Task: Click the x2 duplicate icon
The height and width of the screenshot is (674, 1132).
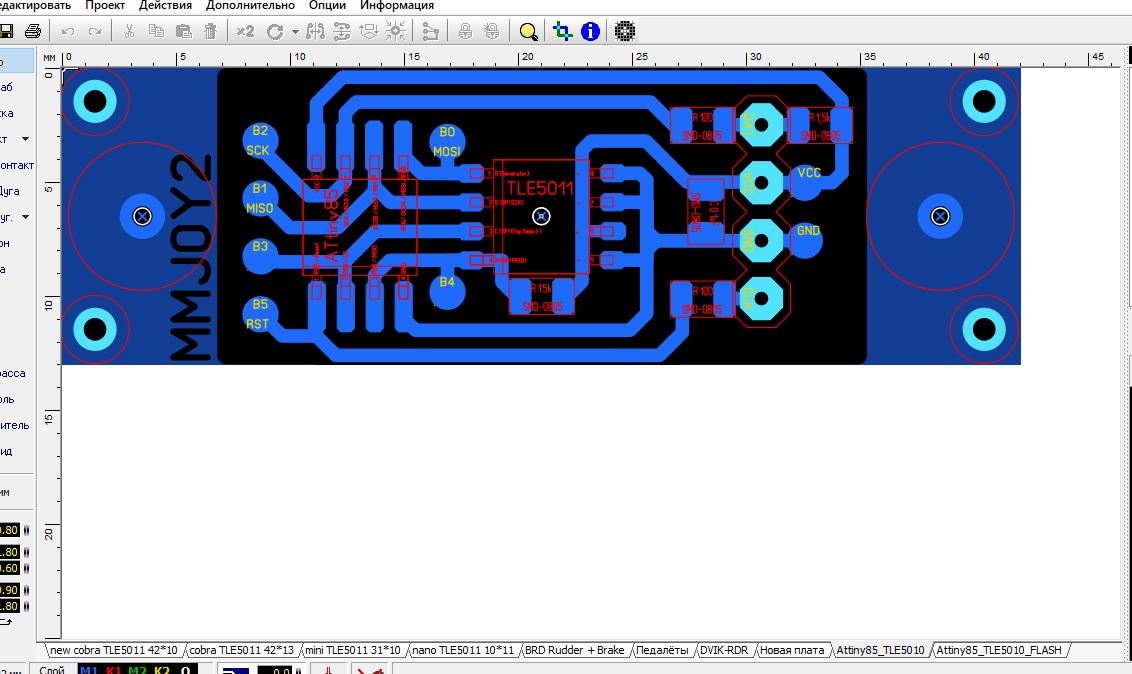Action: pos(245,31)
